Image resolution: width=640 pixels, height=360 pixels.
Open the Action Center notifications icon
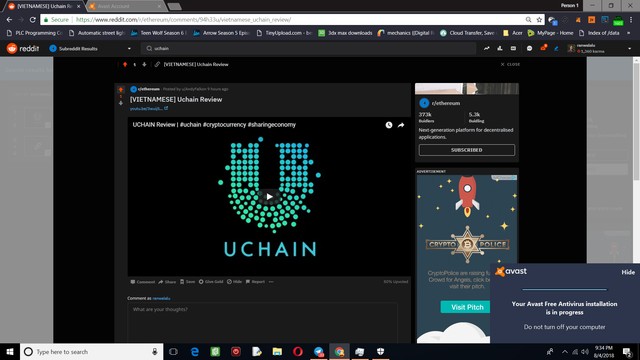pos(627,352)
